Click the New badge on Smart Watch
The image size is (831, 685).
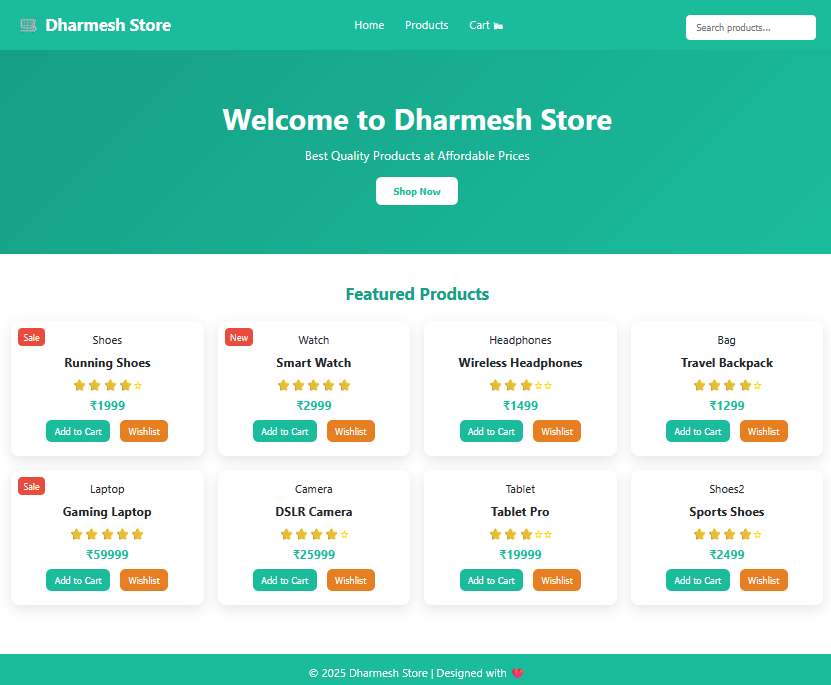[x=239, y=337]
